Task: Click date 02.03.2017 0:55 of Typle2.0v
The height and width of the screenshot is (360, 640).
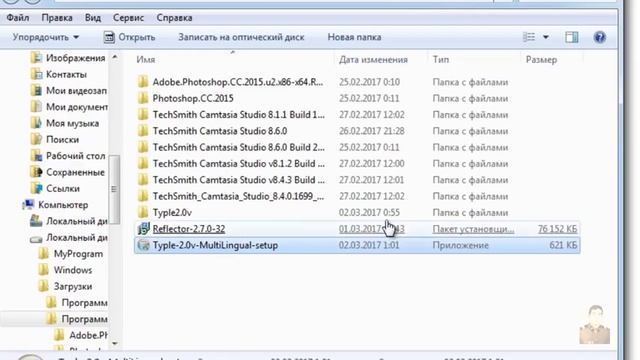Action: (x=369, y=213)
